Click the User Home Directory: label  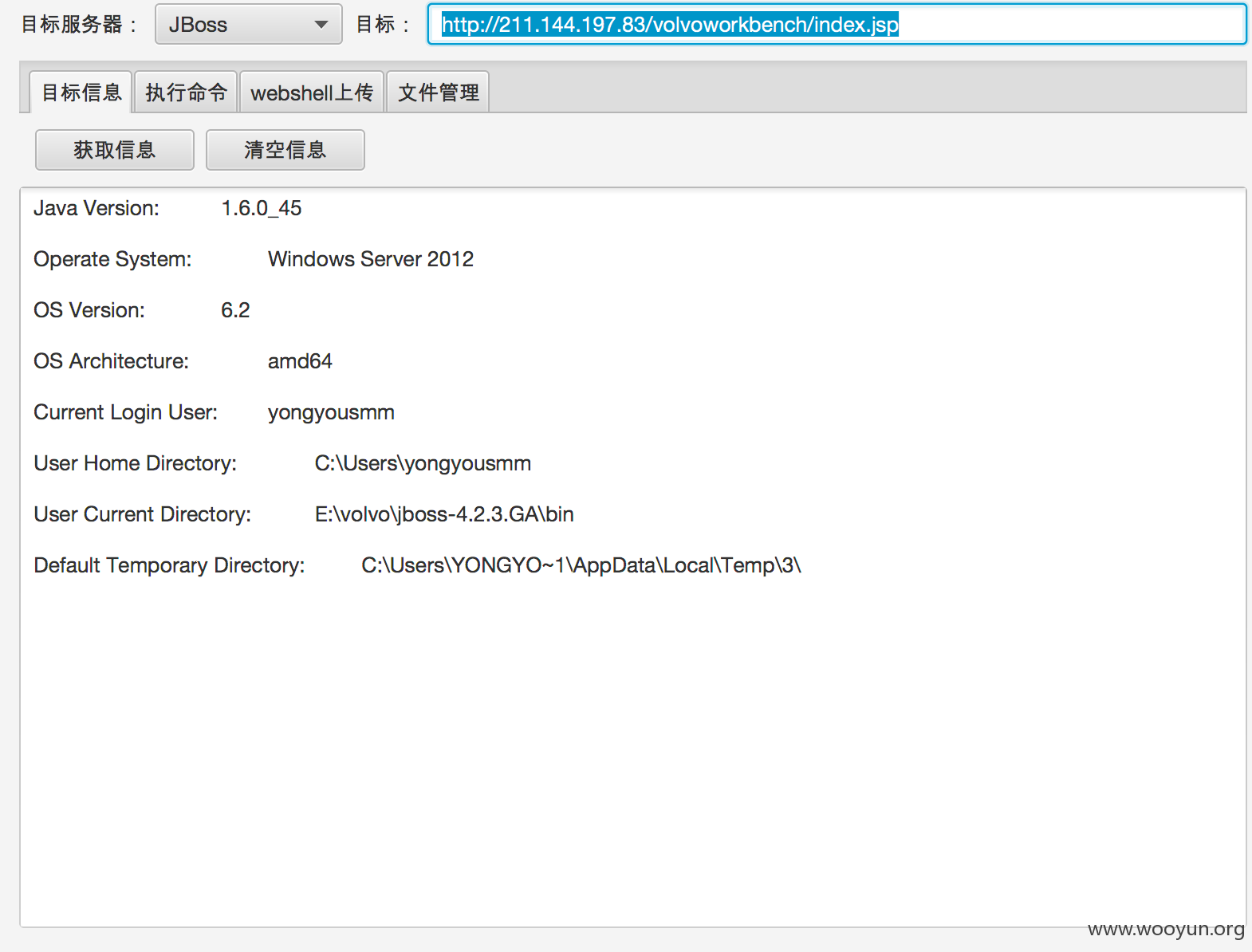click(135, 464)
